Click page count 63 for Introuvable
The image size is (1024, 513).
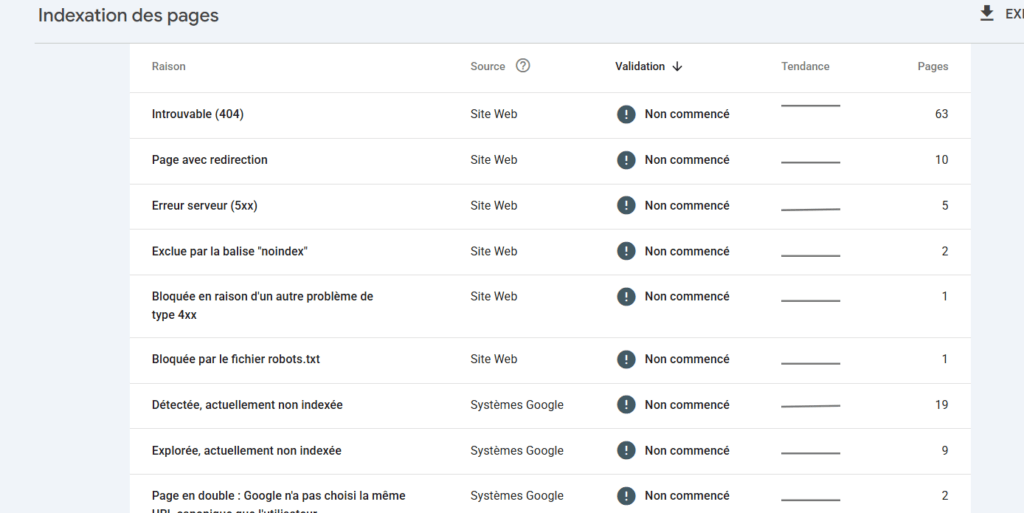[941, 114]
